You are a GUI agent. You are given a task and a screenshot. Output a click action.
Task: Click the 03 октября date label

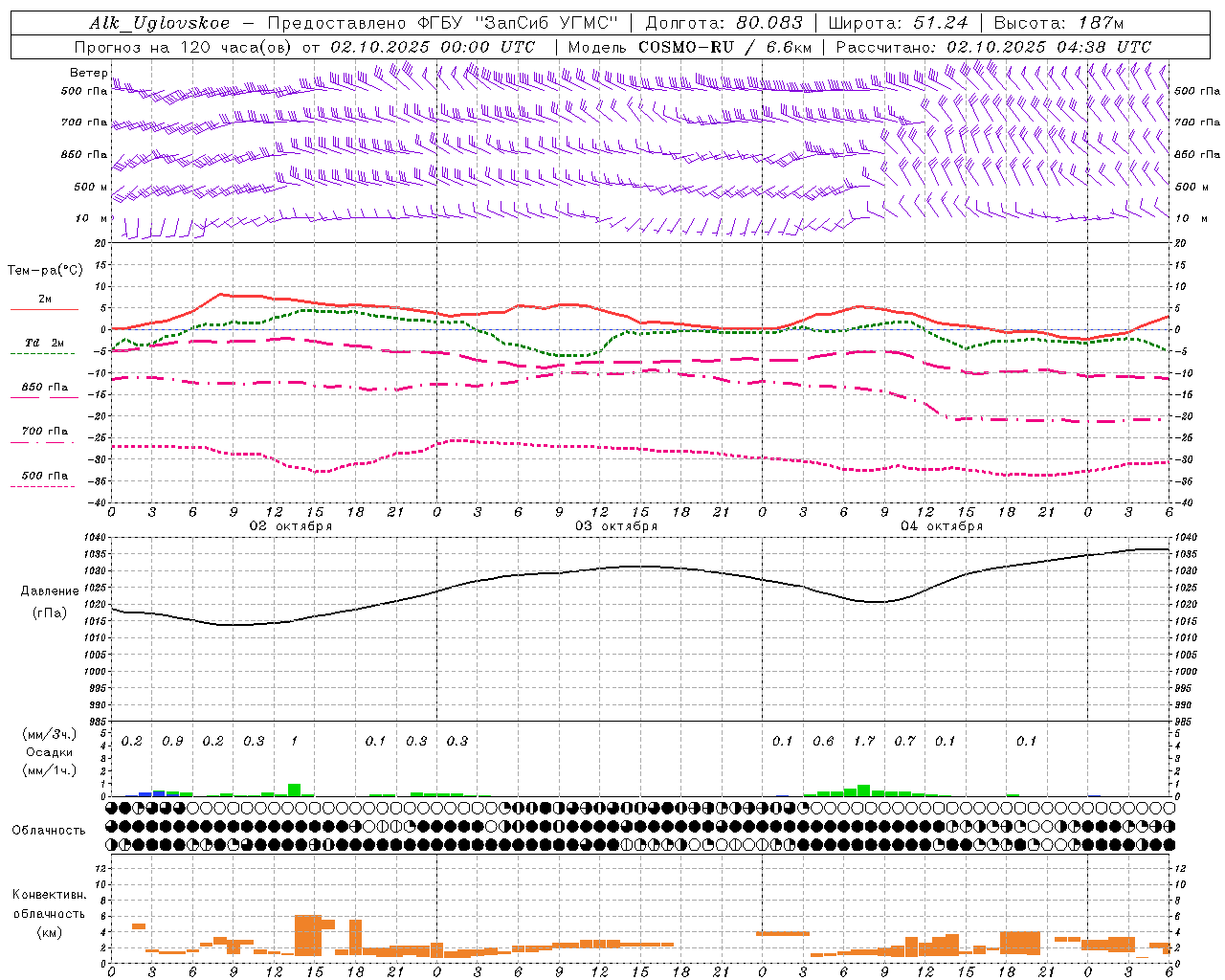pyautogui.click(x=616, y=526)
